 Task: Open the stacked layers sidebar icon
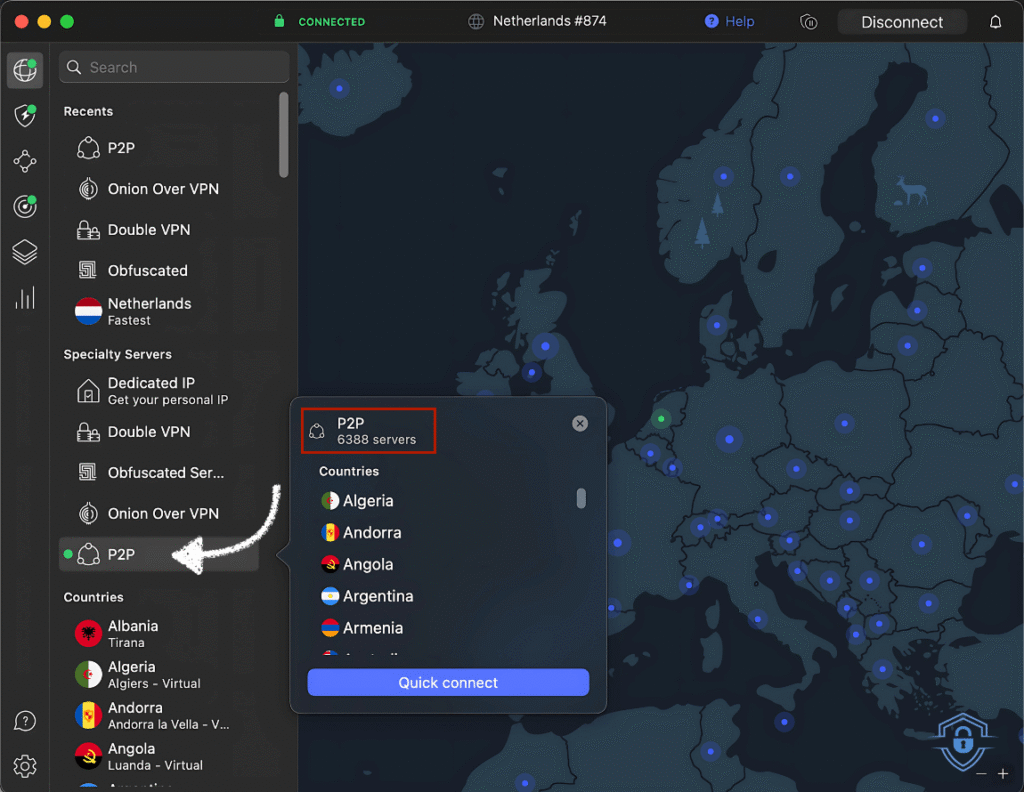25,252
